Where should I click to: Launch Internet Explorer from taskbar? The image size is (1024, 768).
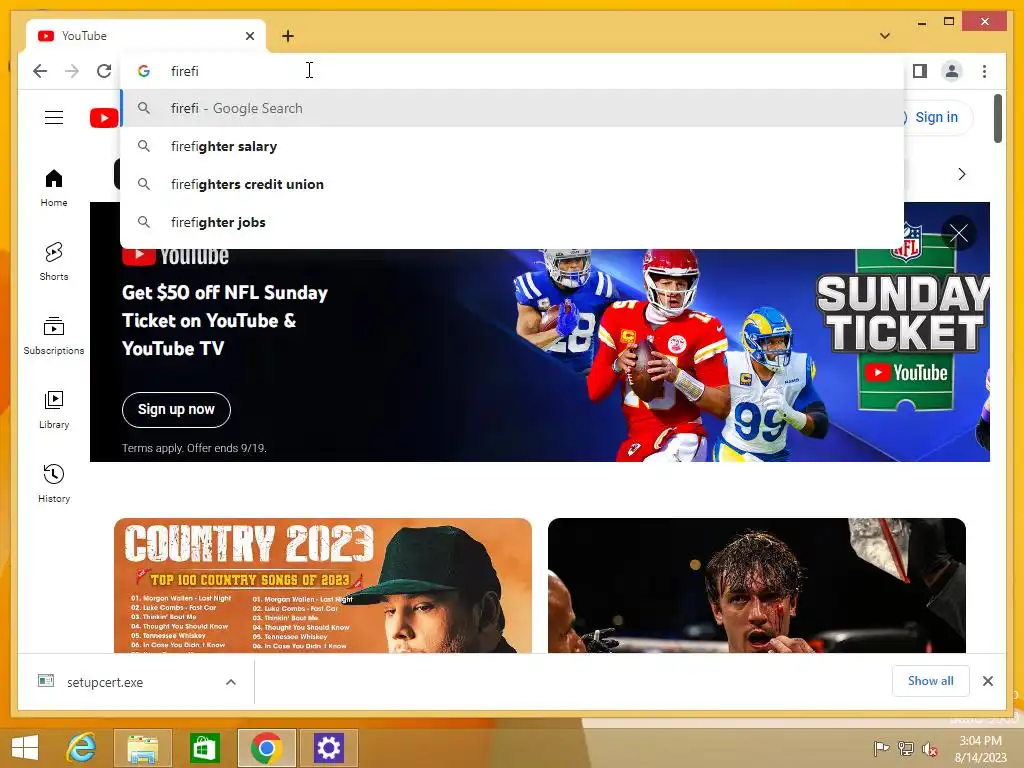[82, 748]
